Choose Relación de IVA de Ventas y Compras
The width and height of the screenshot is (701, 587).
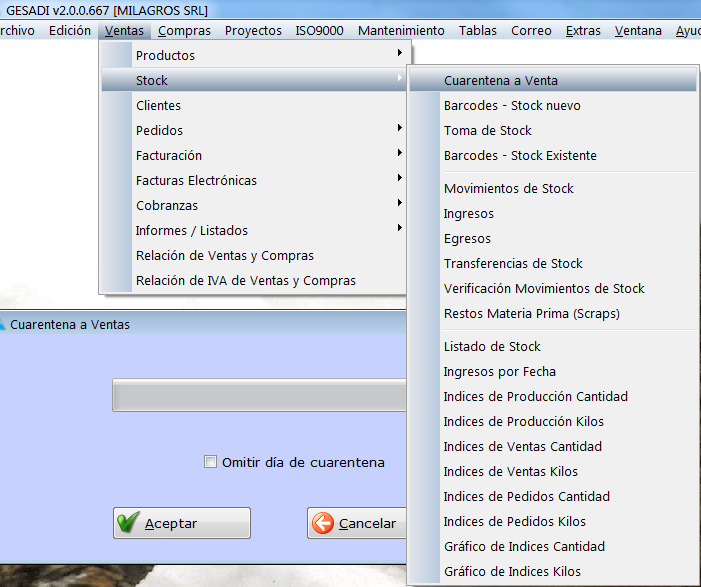click(246, 280)
